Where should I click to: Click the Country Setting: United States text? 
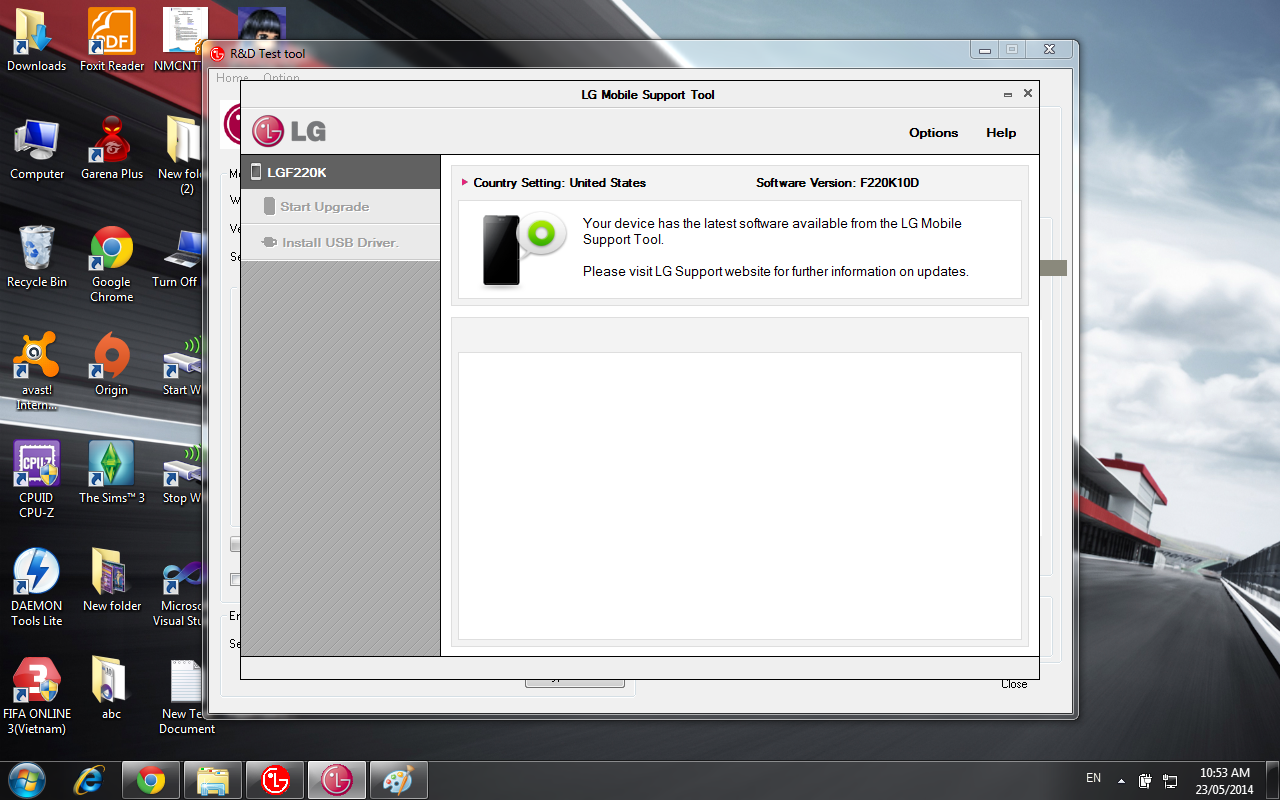(x=559, y=183)
